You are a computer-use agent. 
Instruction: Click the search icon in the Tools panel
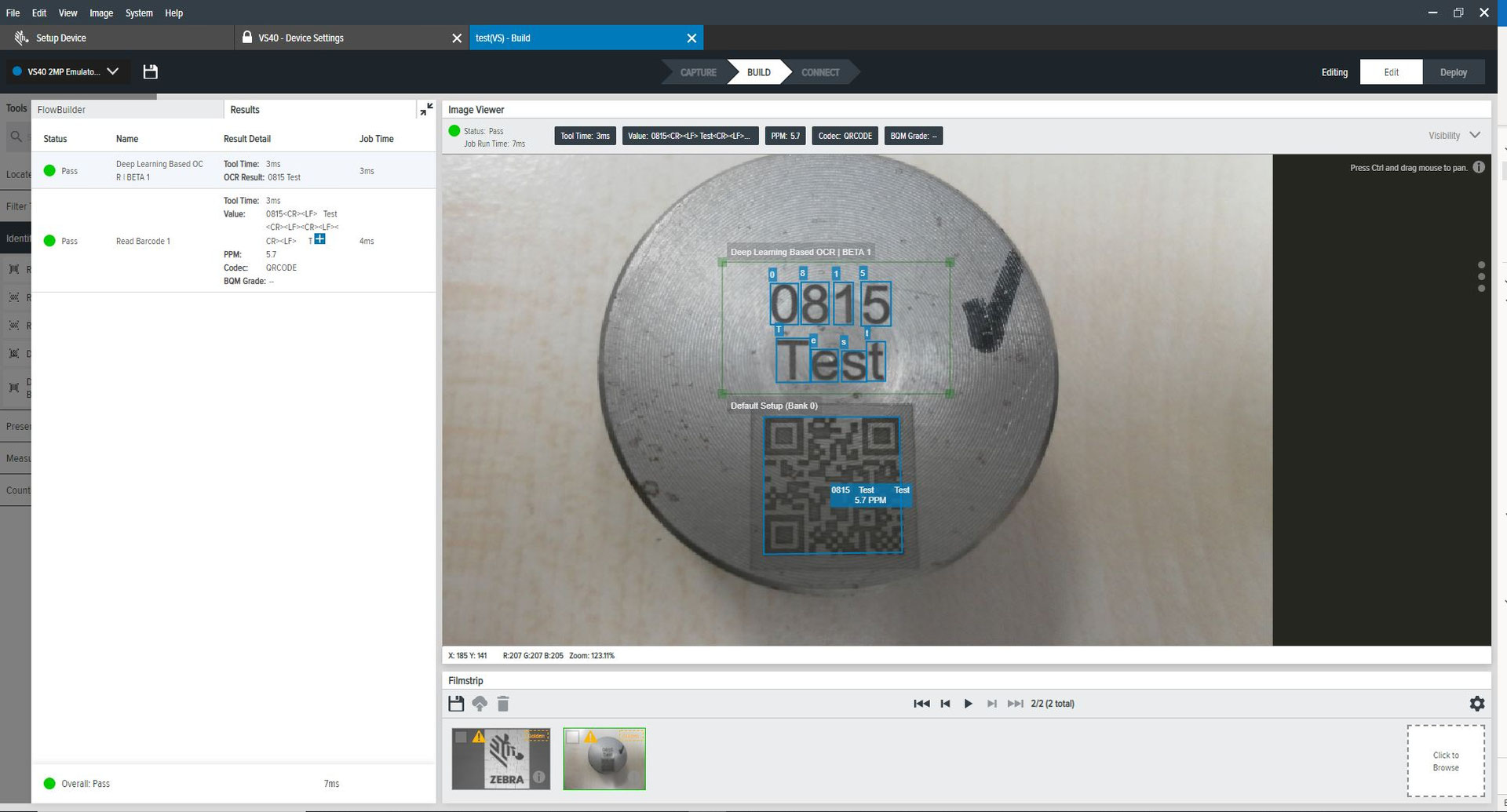pyautogui.click(x=16, y=136)
